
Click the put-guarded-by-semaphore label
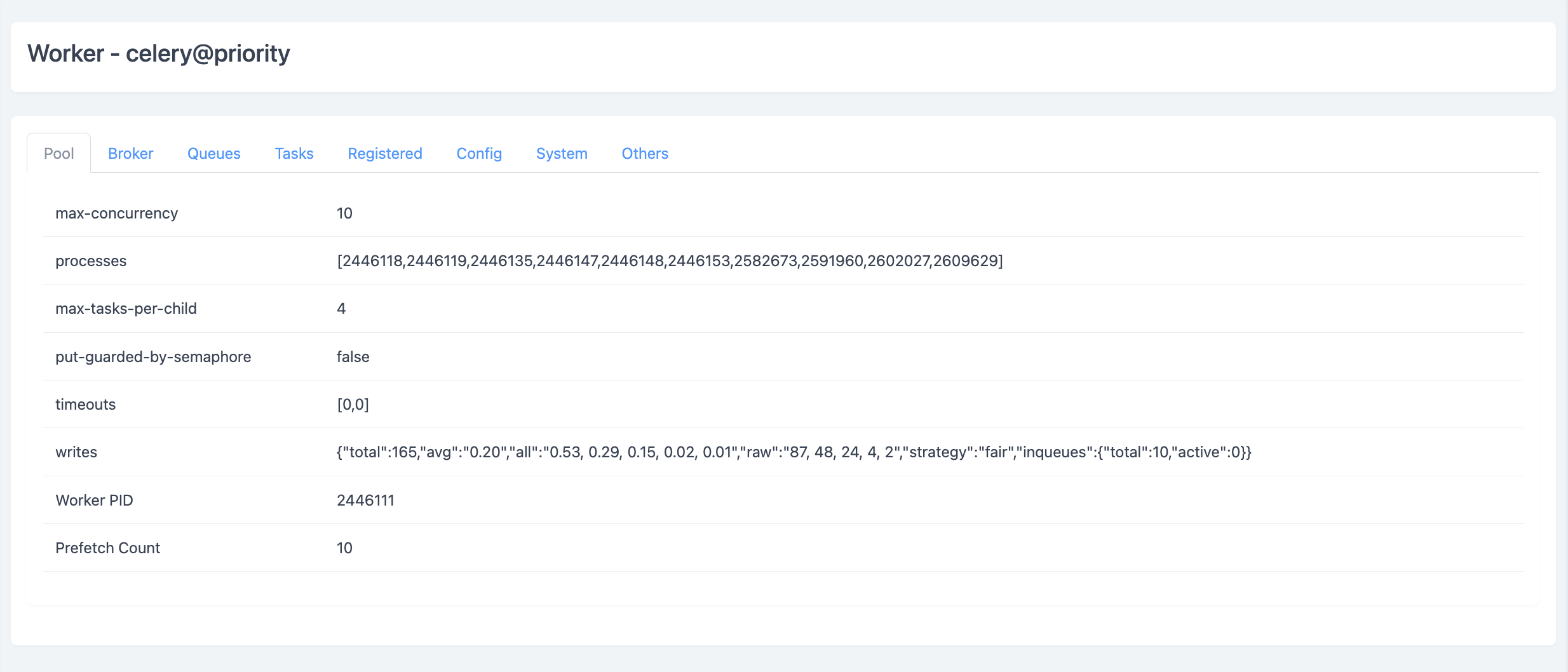[x=153, y=357]
